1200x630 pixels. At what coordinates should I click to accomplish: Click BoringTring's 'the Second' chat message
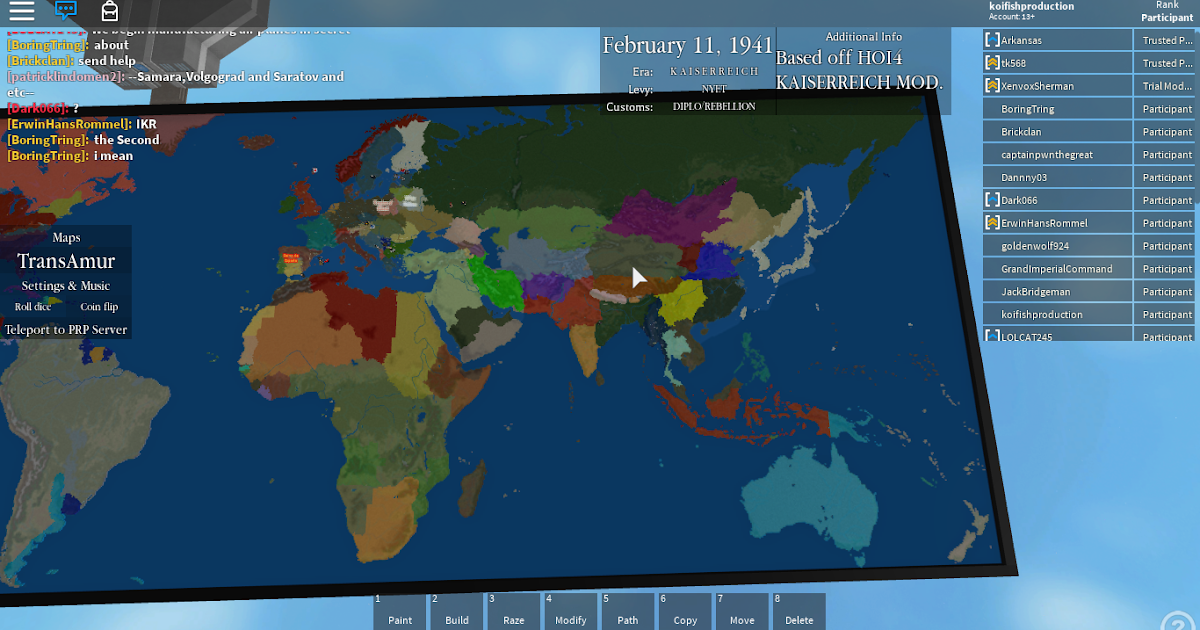pyautogui.click(x=83, y=140)
